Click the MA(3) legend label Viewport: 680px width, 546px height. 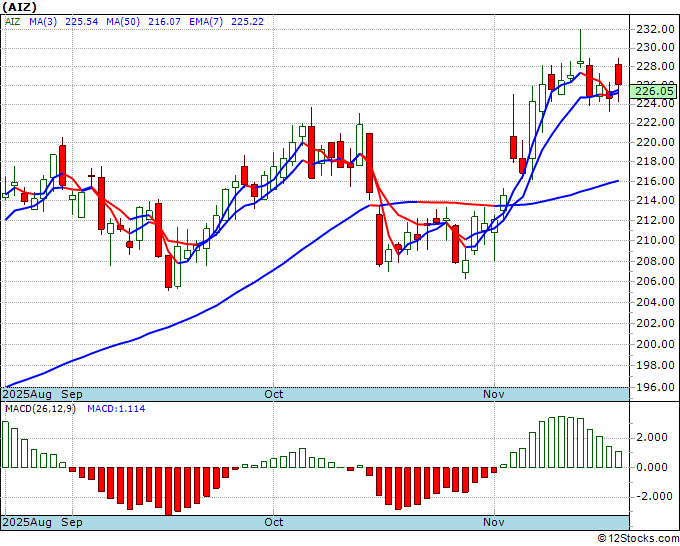click(x=43, y=21)
